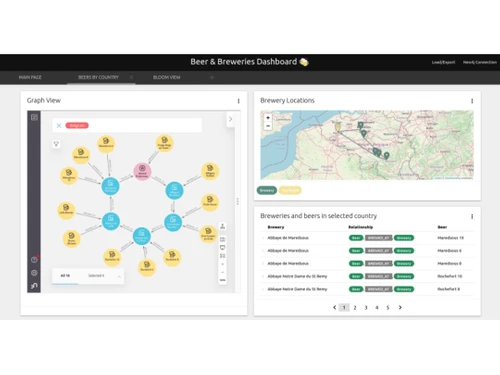Click the monitor presentation icon in graph tools
The image size is (500, 375).
[223, 248]
